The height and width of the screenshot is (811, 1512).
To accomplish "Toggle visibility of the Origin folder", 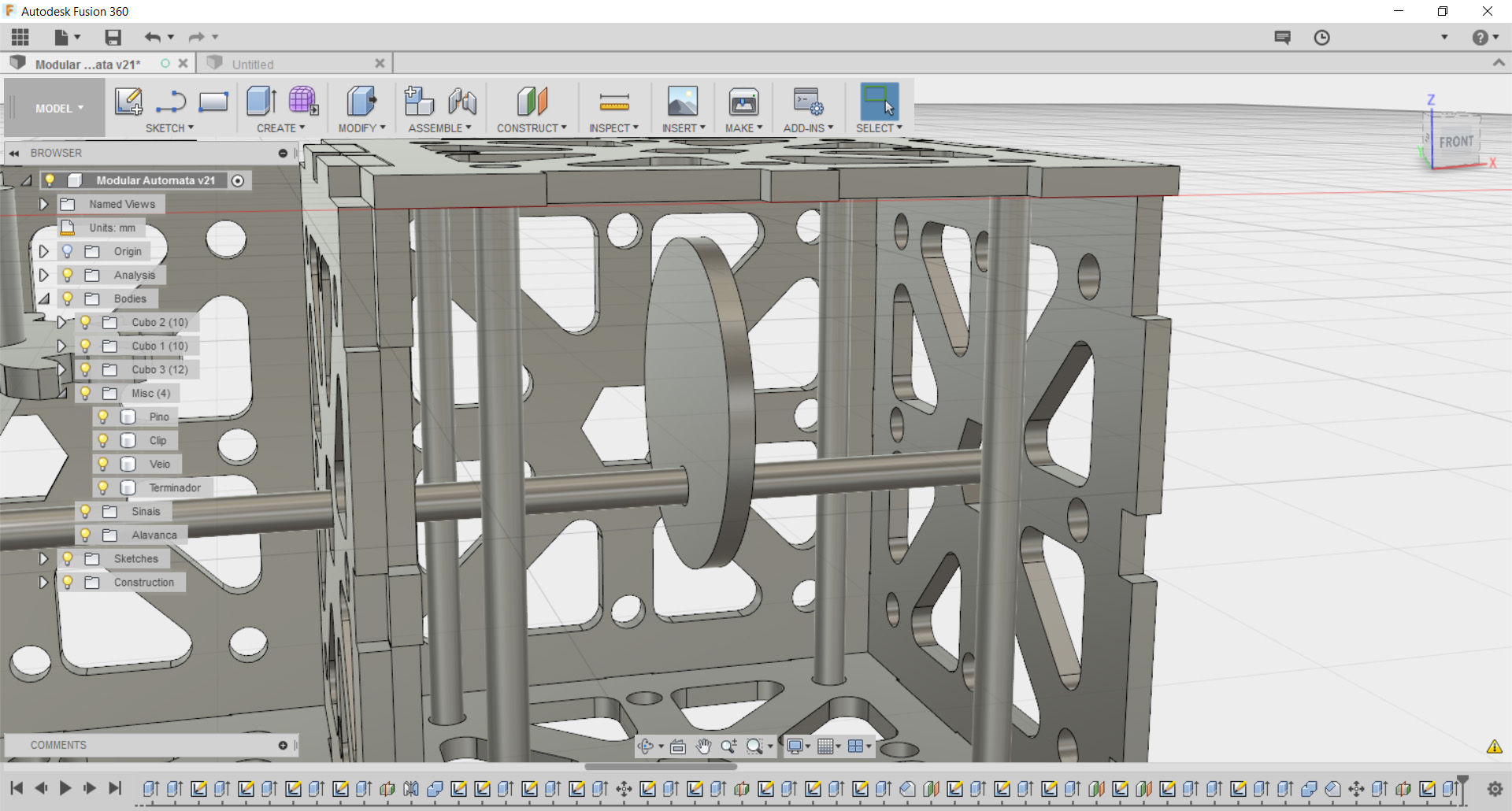I will coord(68,251).
